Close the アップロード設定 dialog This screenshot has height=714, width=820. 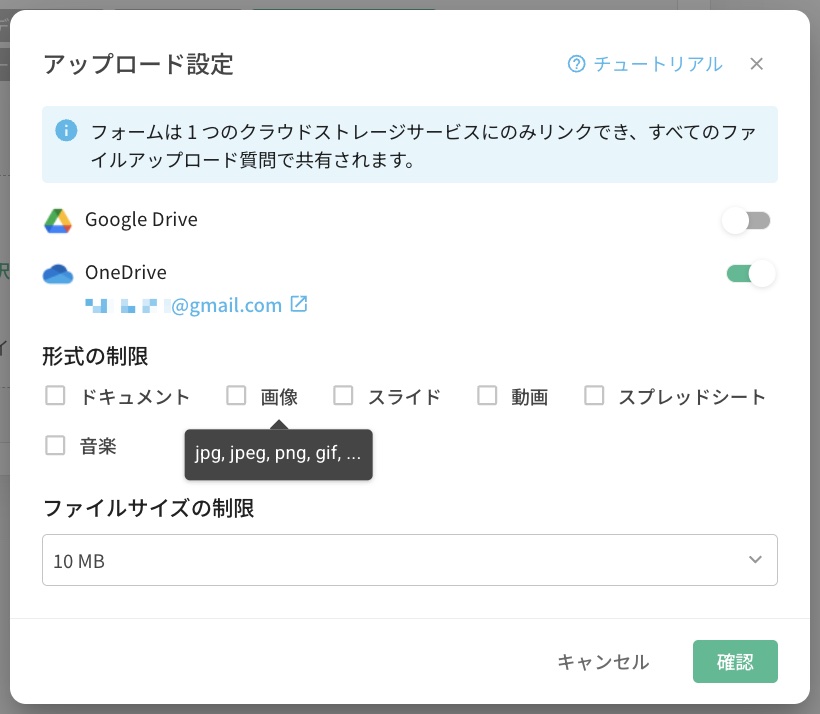756,64
